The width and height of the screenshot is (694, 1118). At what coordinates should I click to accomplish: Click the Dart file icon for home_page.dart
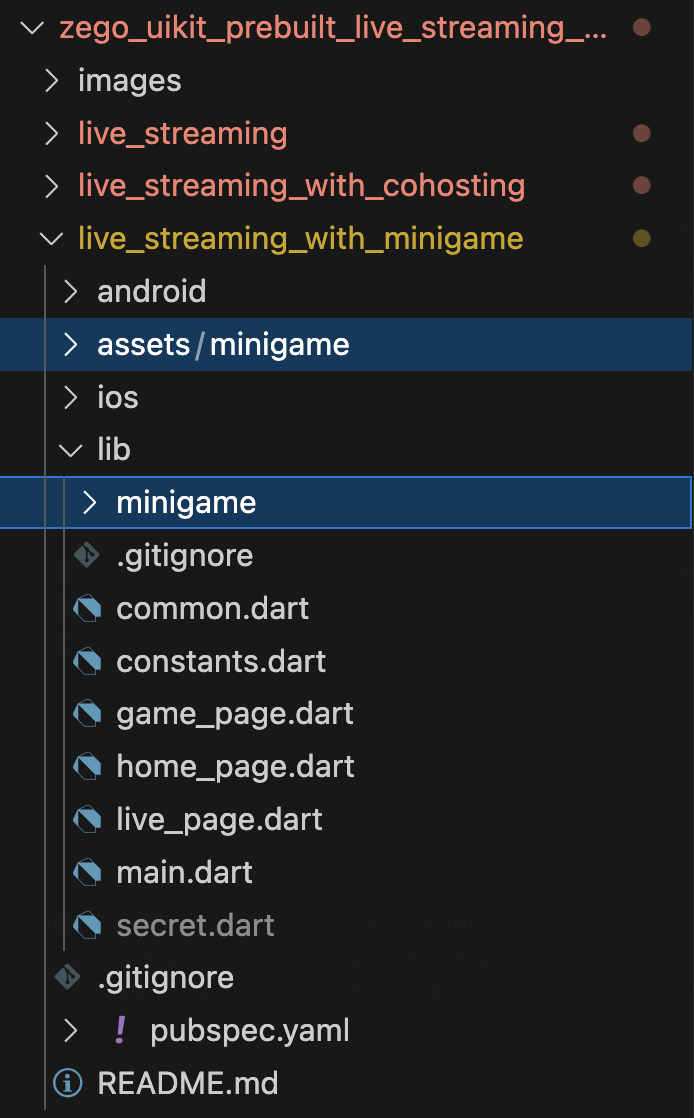pyautogui.click(x=88, y=767)
